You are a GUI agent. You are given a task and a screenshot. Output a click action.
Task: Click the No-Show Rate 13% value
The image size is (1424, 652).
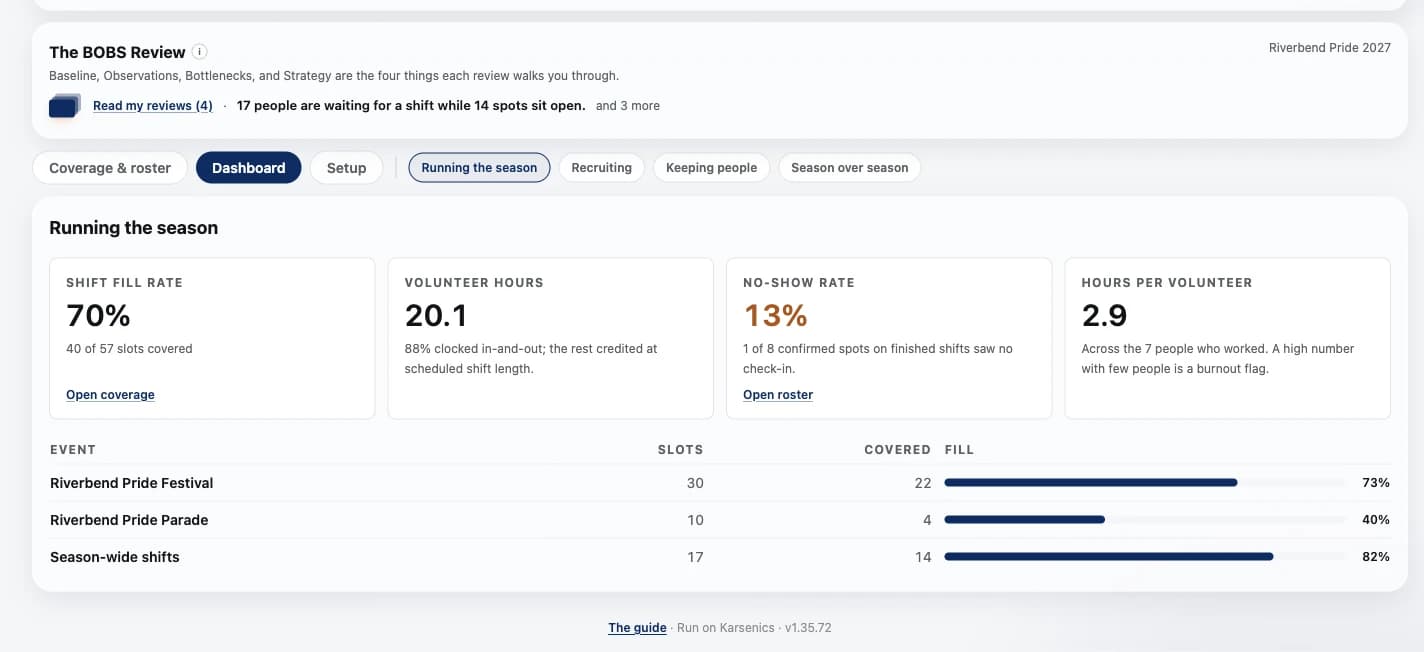point(775,316)
